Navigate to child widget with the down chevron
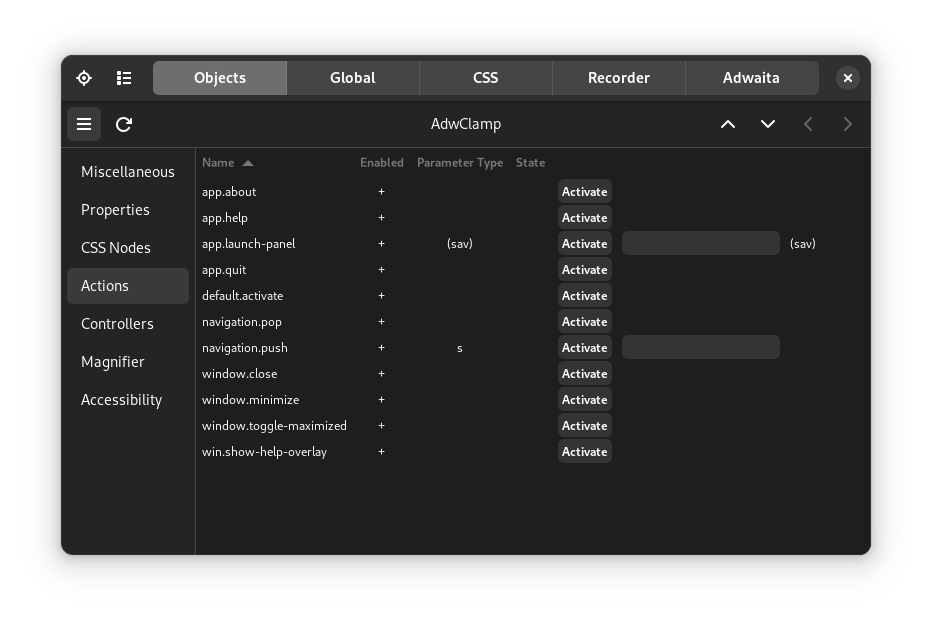932x622 pixels. tap(768, 123)
